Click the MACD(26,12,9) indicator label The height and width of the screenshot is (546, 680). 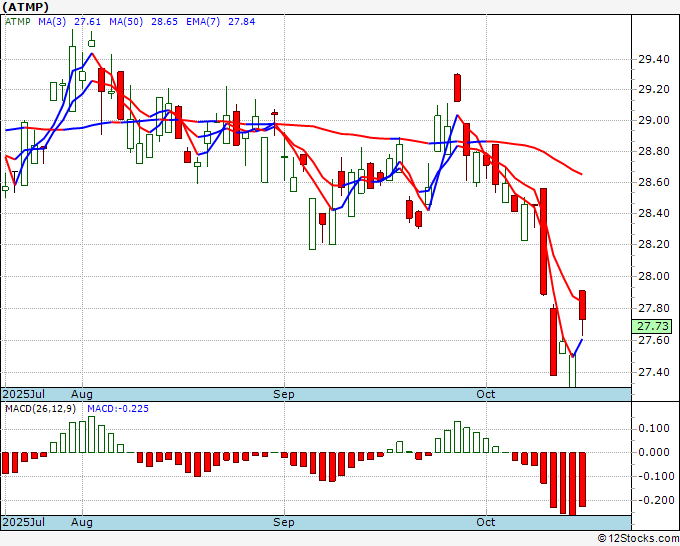[40, 409]
